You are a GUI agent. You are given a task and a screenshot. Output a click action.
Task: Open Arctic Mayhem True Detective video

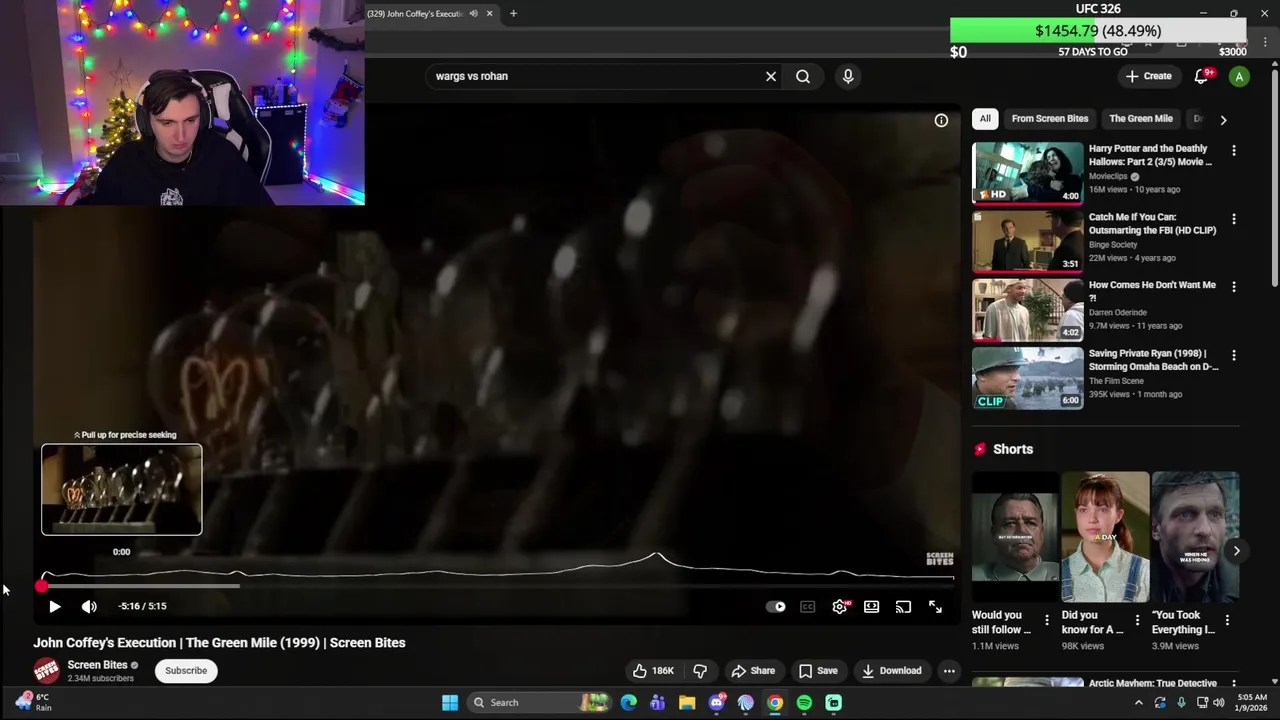coord(1152,684)
